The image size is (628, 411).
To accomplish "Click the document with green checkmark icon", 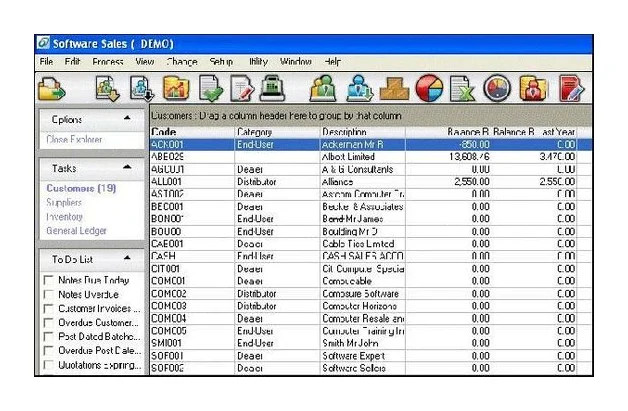I will point(211,89).
